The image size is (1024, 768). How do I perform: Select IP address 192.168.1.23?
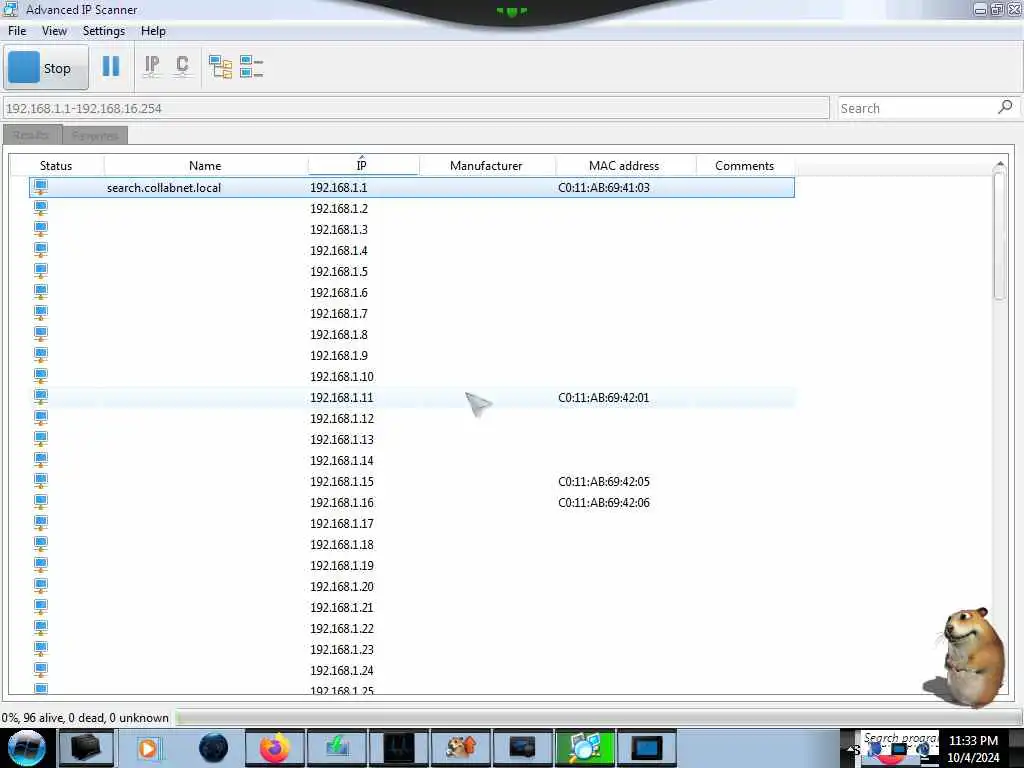(x=342, y=649)
